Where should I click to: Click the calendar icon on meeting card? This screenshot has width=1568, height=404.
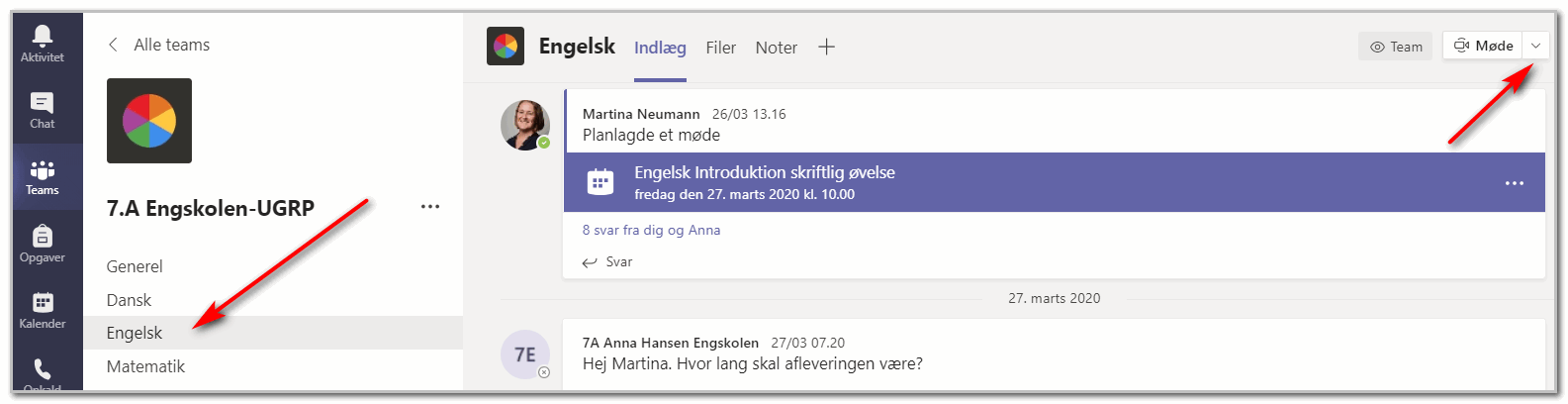point(600,182)
